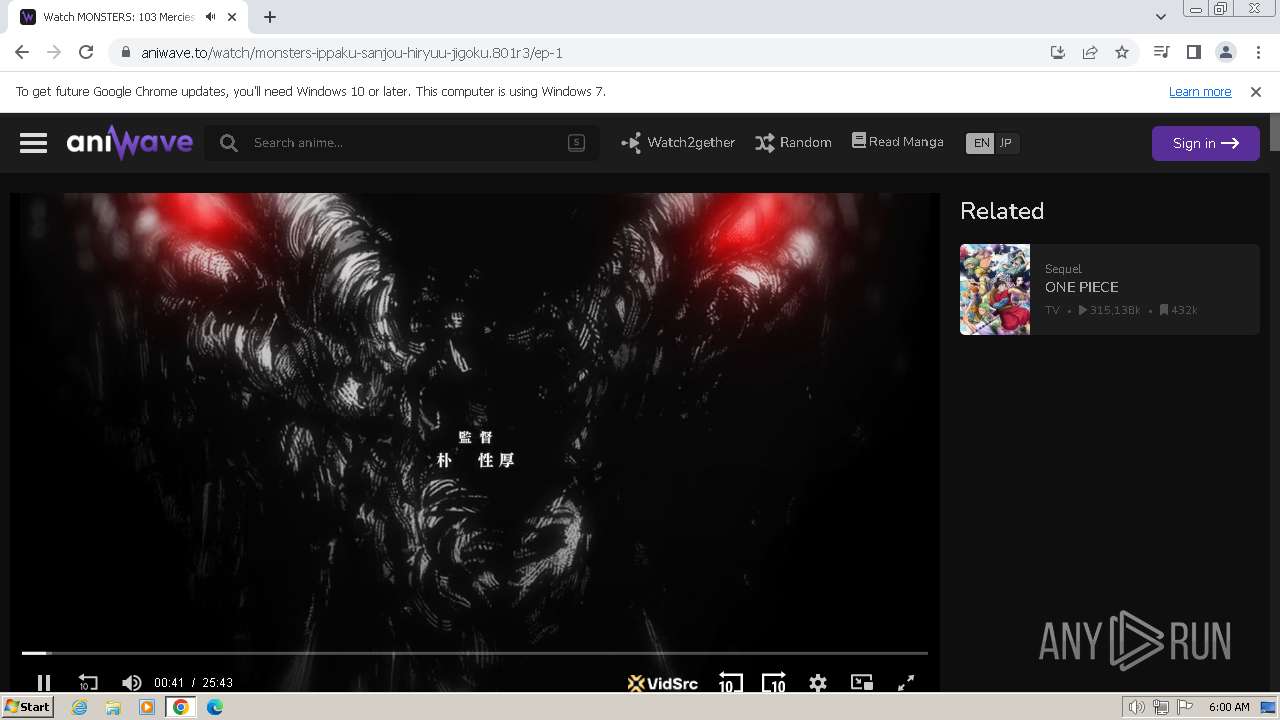This screenshot has height=720, width=1280.
Task: Mute the video player volume
Action: (x=131, y=682)
